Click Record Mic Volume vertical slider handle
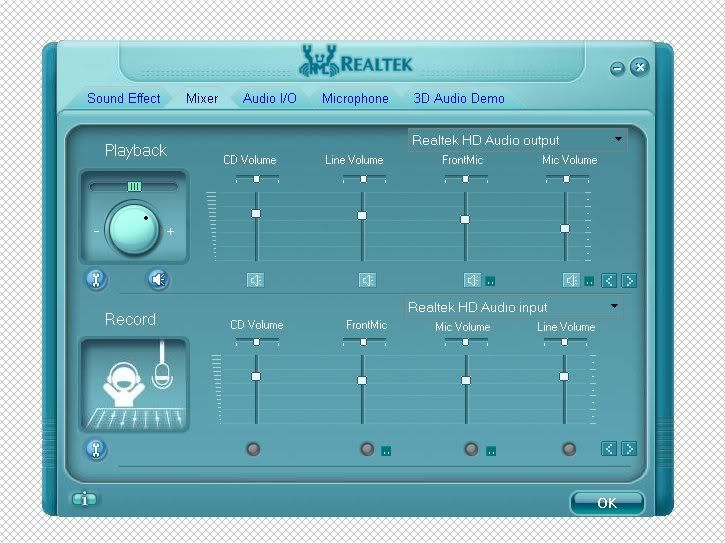 click(x=466, y=380)
